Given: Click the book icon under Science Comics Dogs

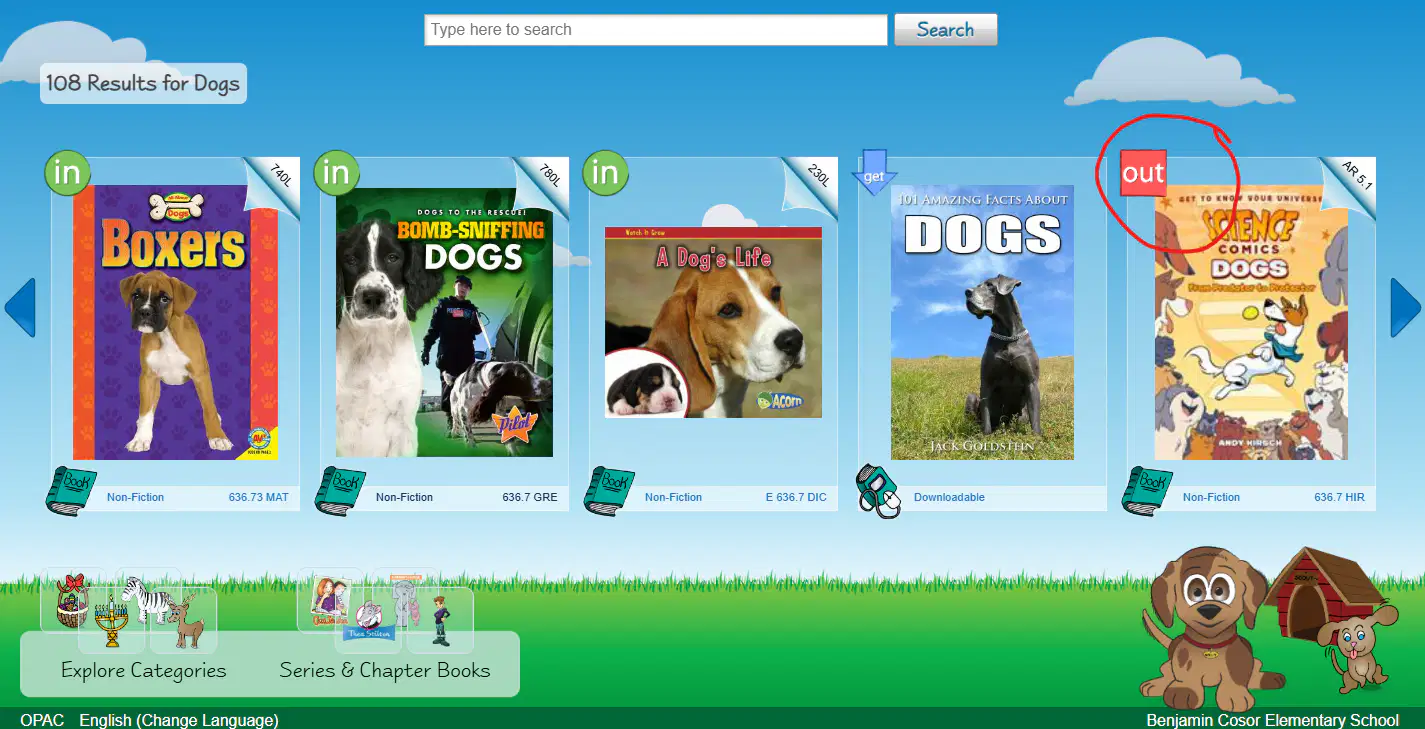Looking at the screenshot, I should pyautogui.click(x=1147, y=491).
